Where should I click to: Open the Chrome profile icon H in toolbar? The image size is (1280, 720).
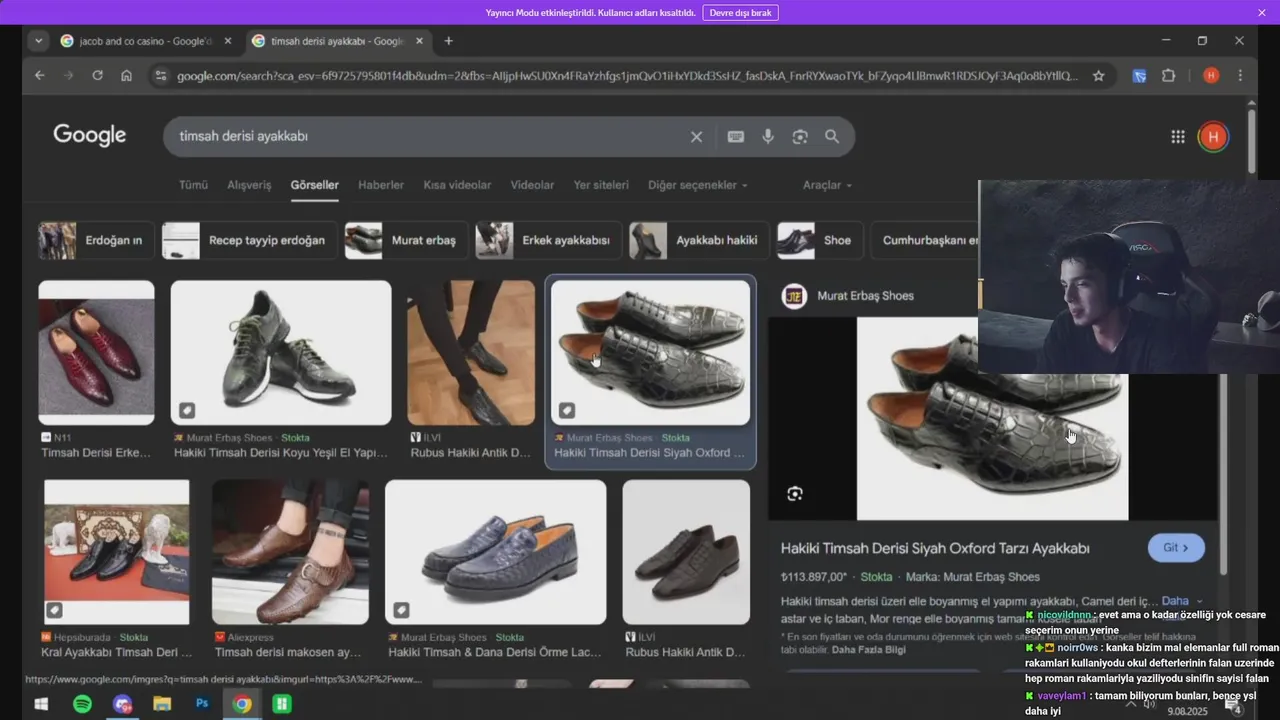(1211, 75)
